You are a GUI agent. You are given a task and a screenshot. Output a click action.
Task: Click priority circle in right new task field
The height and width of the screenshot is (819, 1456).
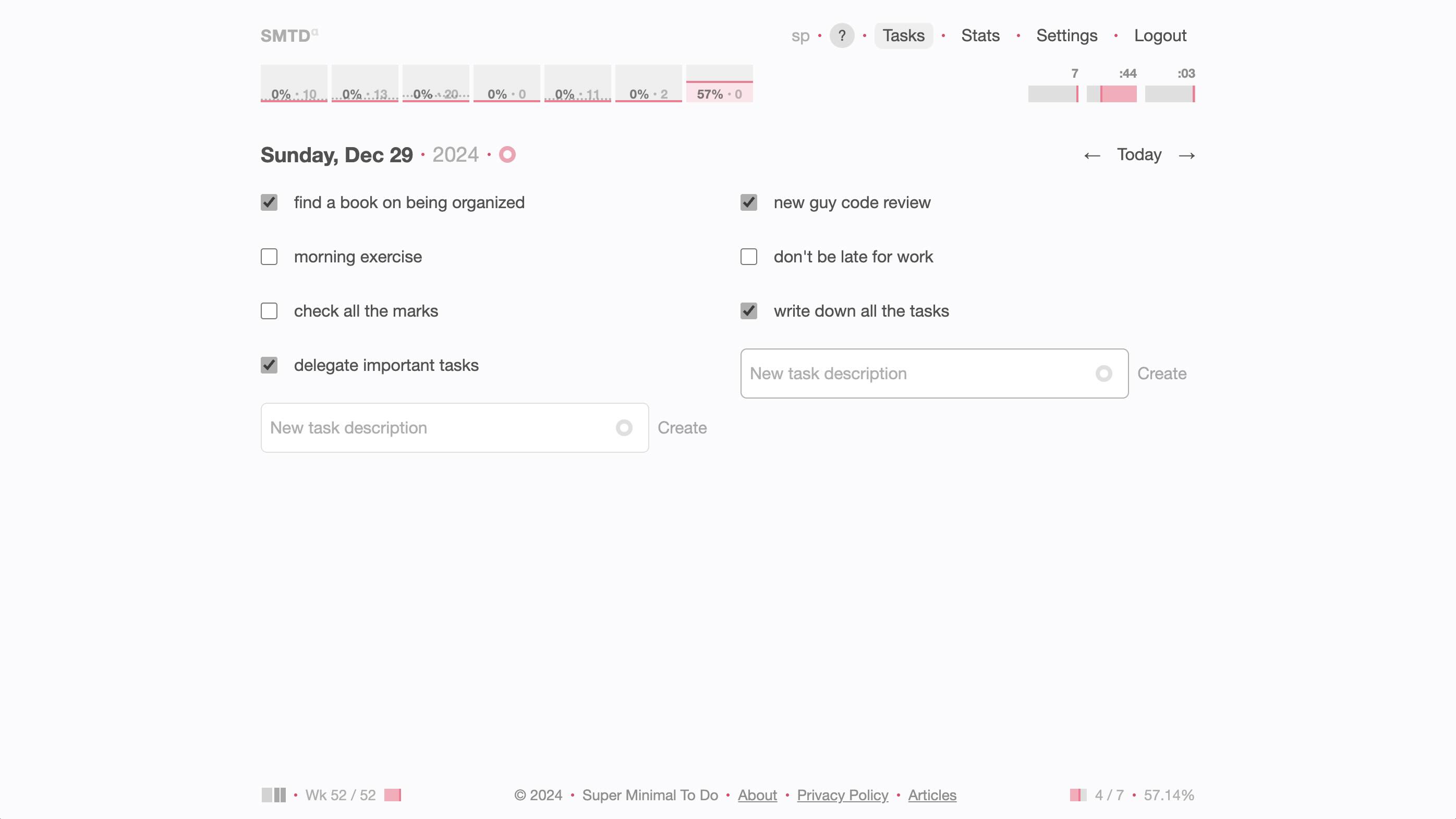pyautogui.click(x=1103, y=374)
